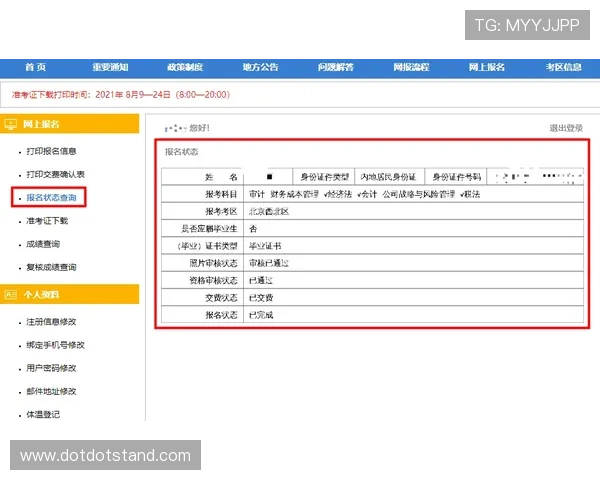Open 注册信息修改 in sidebar
The width and height of the screenshot is (600, 480).
tap(51, 322)
